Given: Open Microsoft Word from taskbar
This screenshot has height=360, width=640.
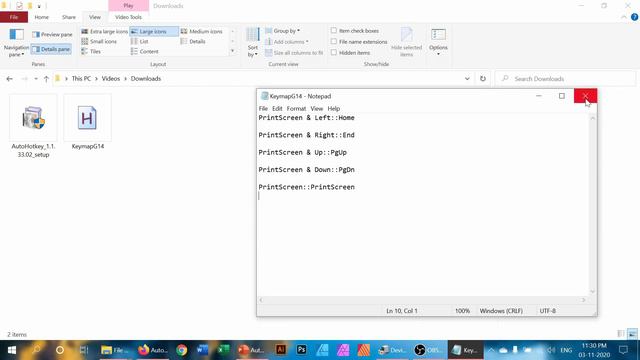Looking at the screenshot, I should [202, 350].
